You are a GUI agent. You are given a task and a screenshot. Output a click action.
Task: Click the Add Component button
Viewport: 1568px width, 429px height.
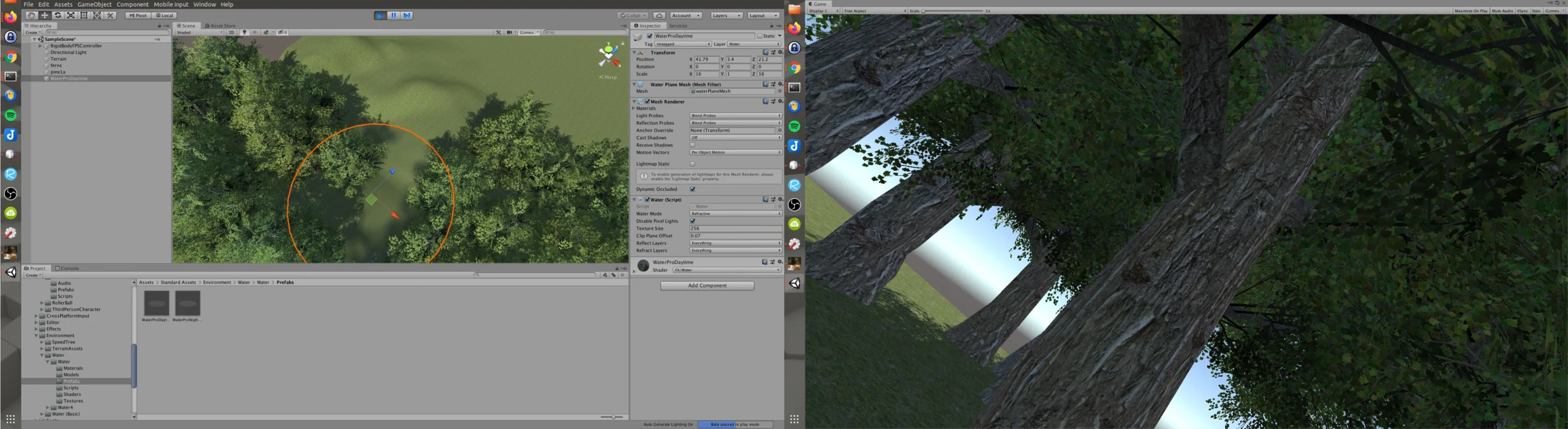click(707, 286)
